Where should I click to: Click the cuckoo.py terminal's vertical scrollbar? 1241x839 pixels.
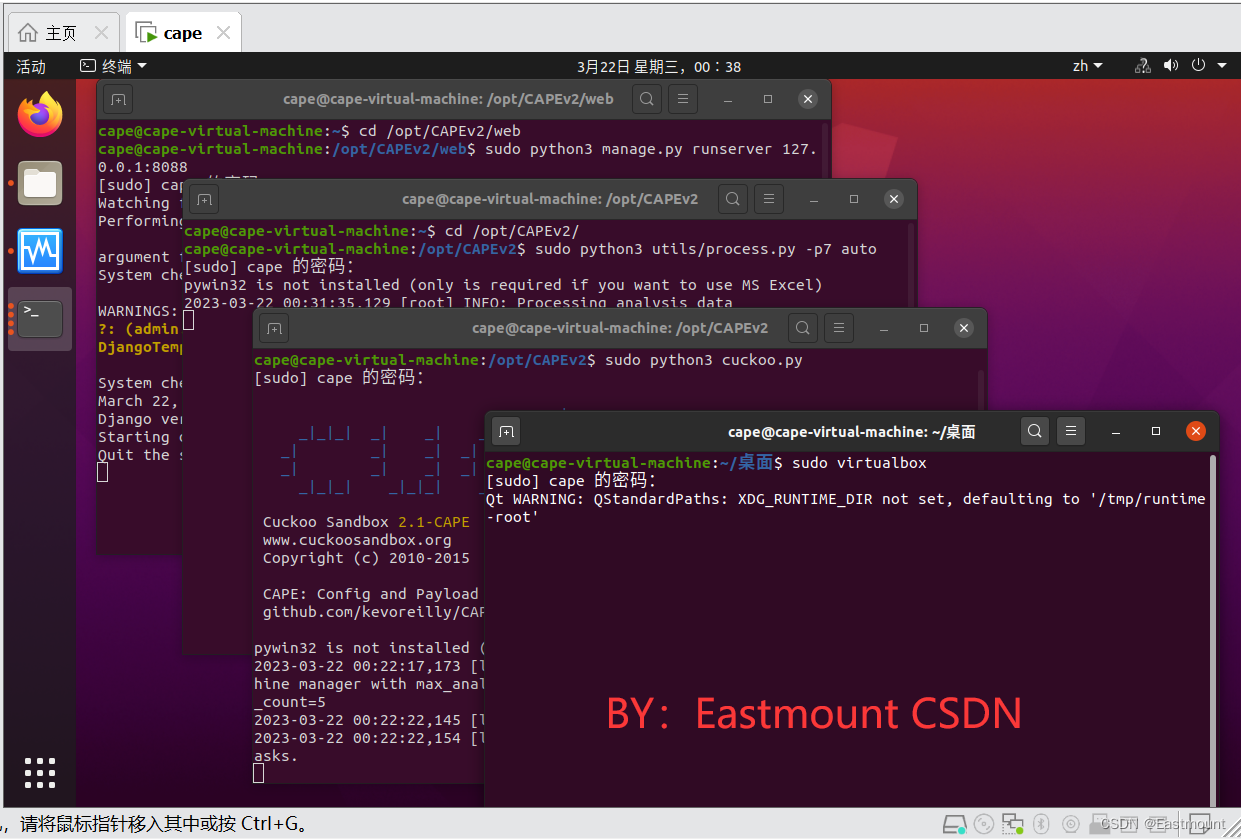(980, 390)
